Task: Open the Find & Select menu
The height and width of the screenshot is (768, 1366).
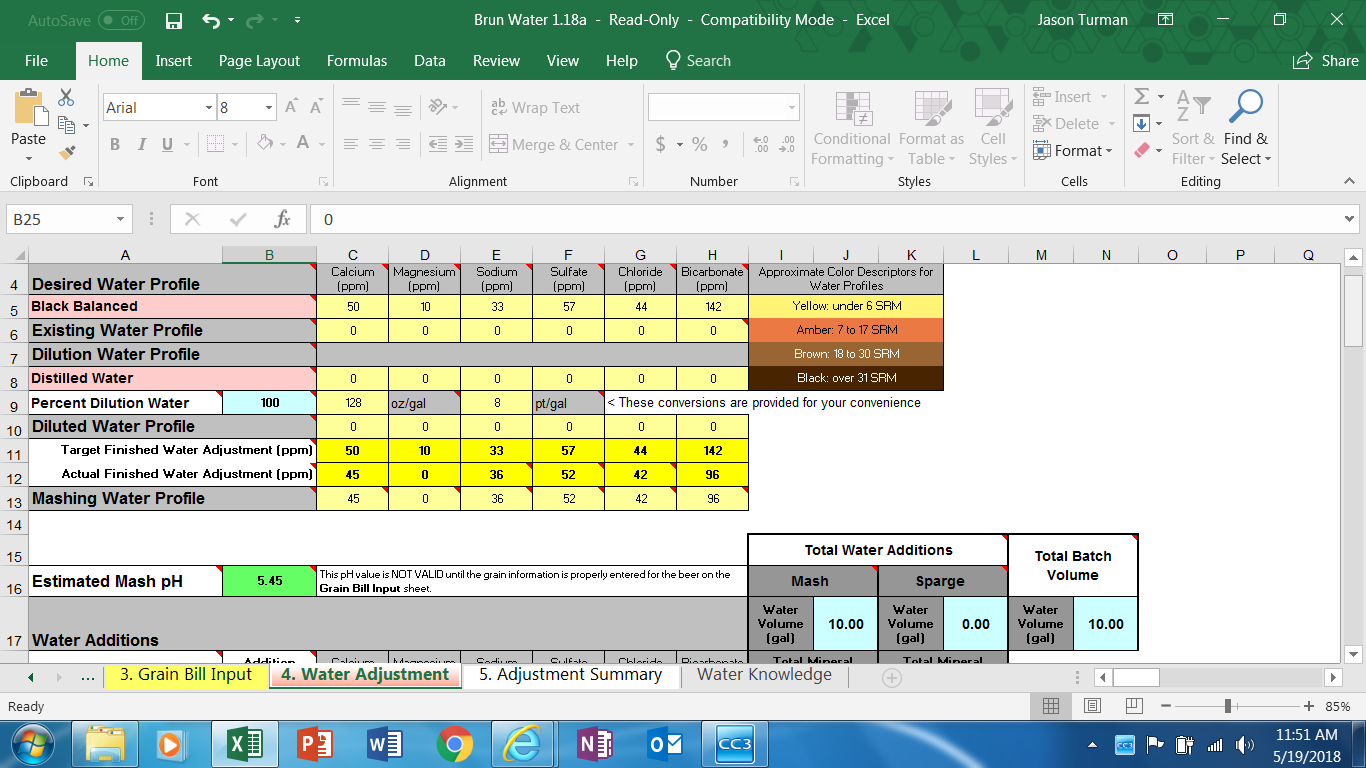Action: pyautogui.click(x=1246, y=128)
